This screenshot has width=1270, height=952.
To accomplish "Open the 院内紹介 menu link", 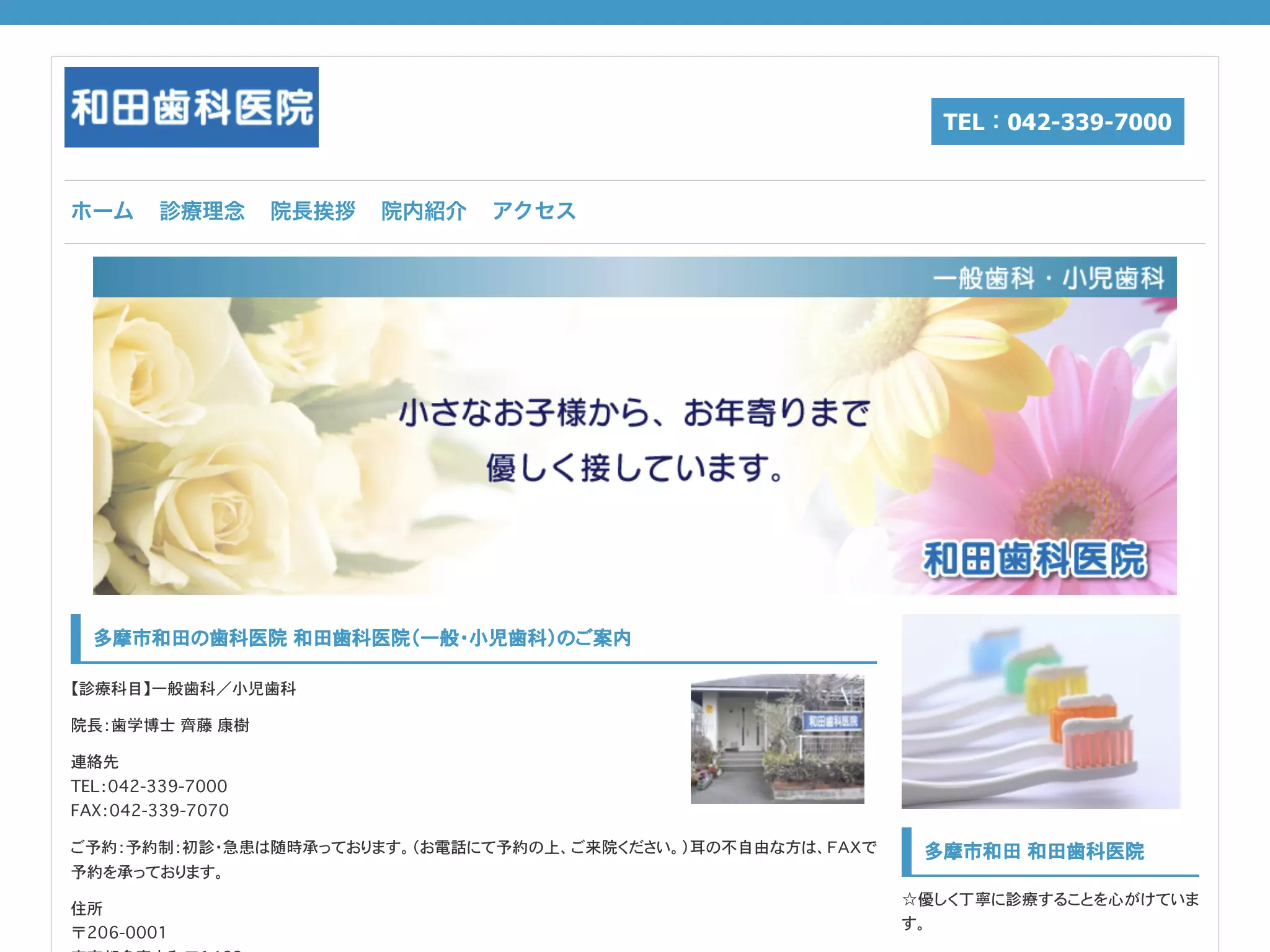I will click(x=424, y=211).
